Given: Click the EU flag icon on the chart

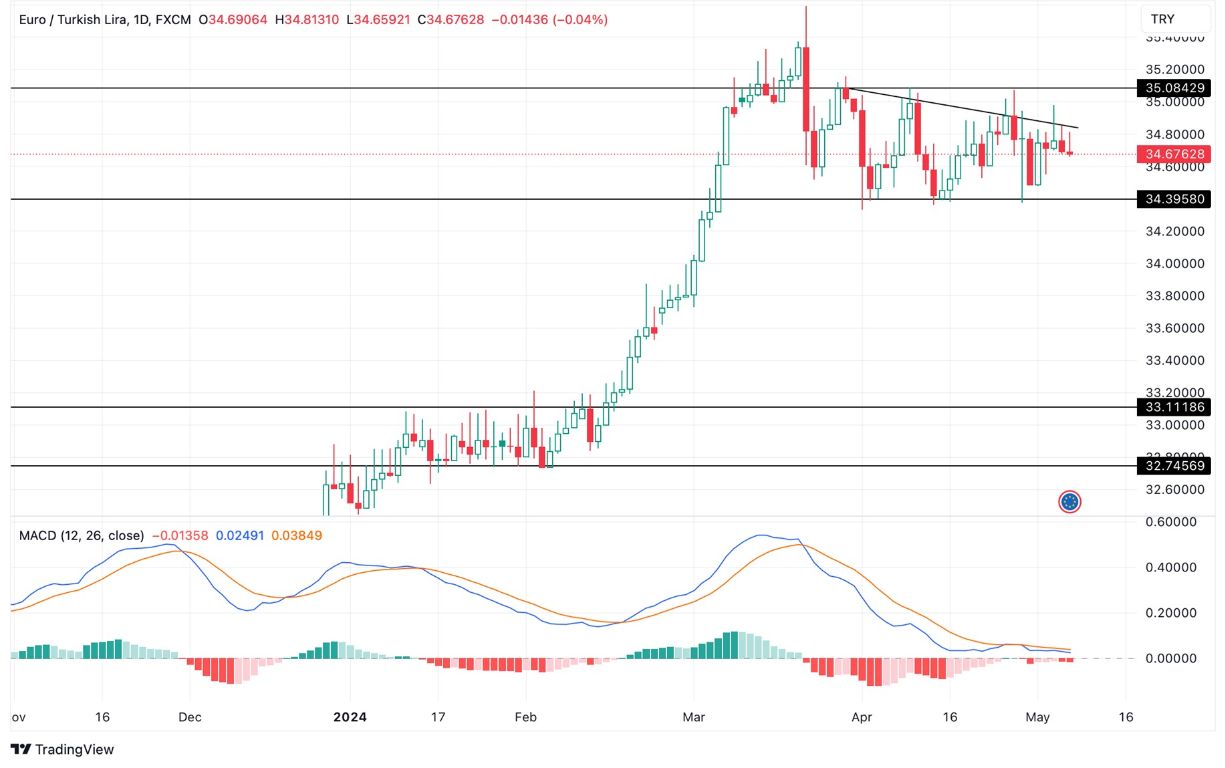Looking at the screenshot, I should (1070, 501).
